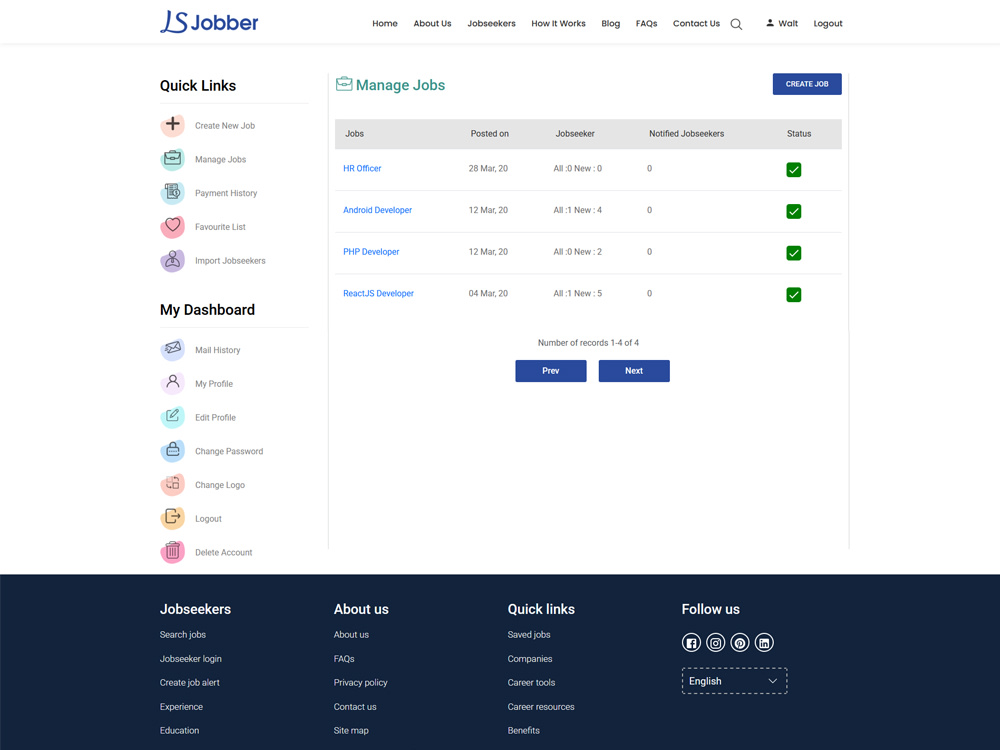The width and height of the screenshot is (1000, 750).
Task: Click the Next pagination button
Action: click(634, 371)
